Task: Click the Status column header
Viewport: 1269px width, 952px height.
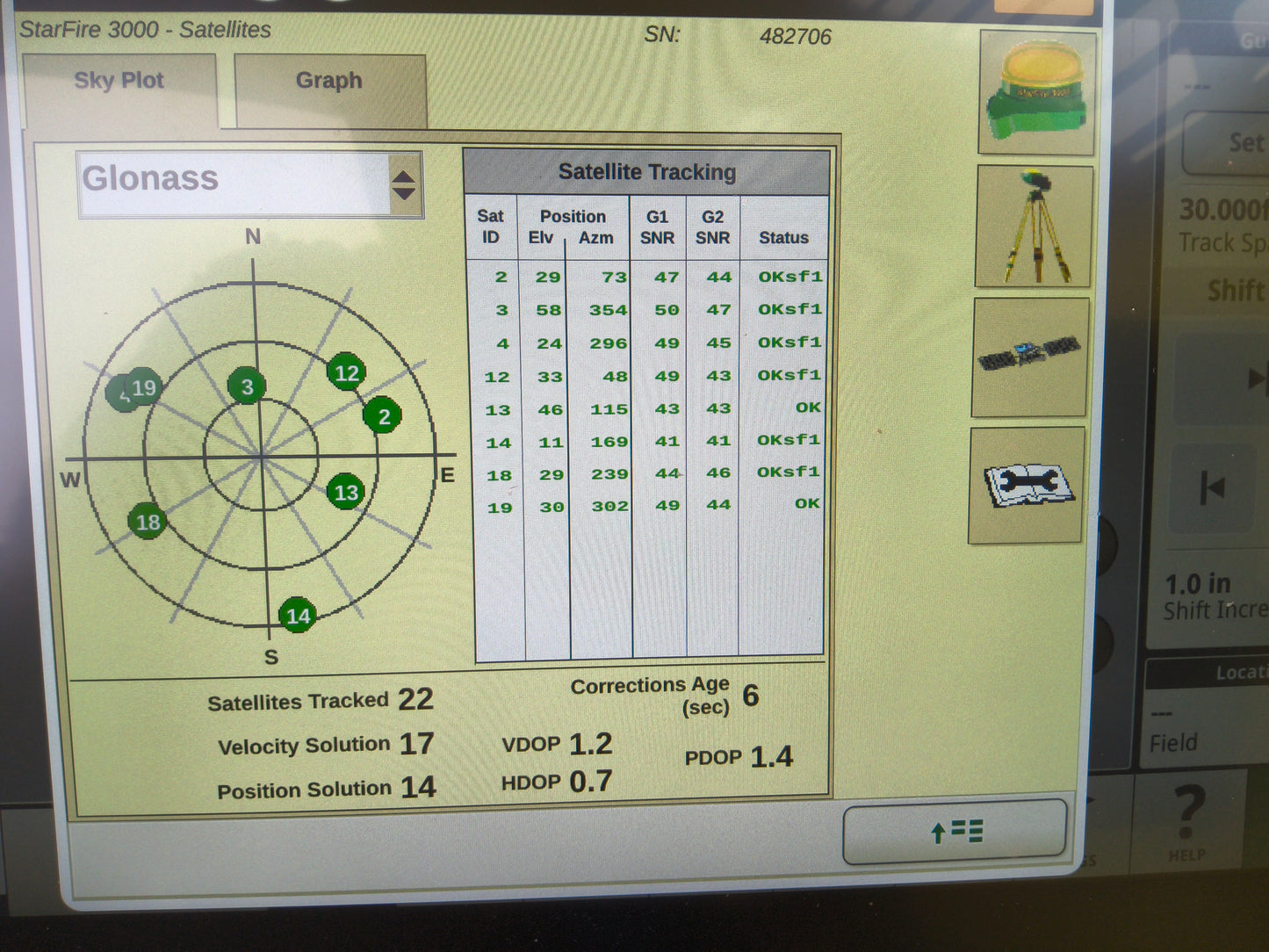Action: [783, 238]
